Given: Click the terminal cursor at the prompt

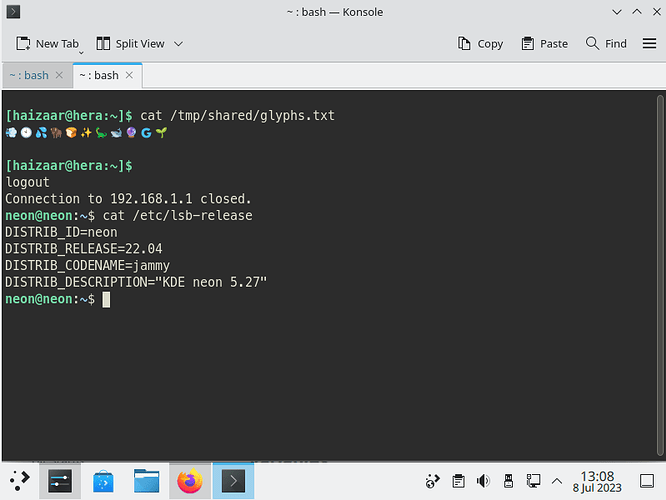Looking at the screenshot, I should click(106, 299).
